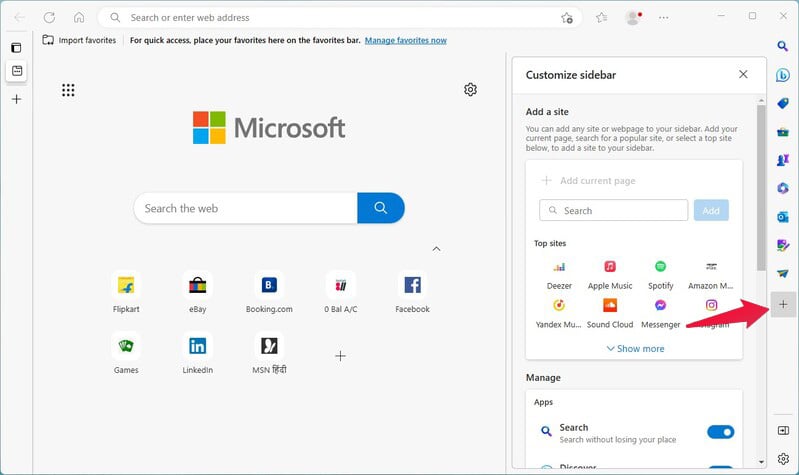Click the blue web search button

click(381, 208)
